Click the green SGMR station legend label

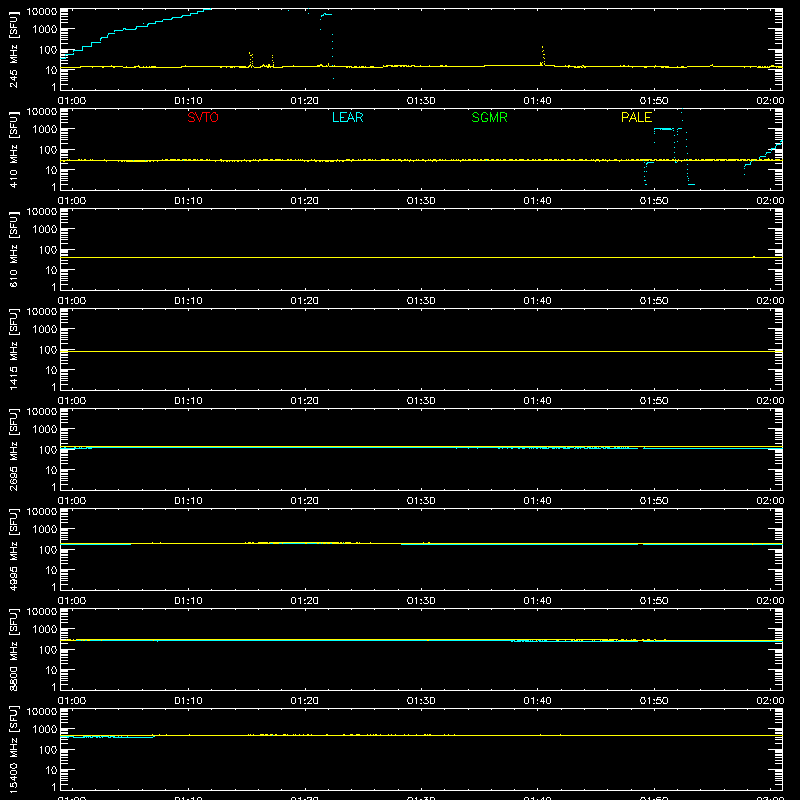[489, 117]
